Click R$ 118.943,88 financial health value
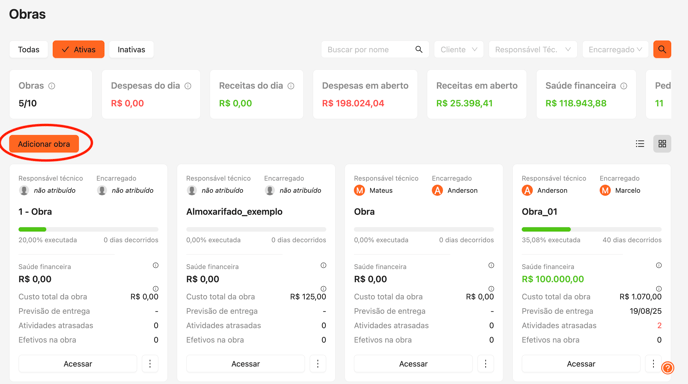Screen dimensions: 688x384 576,104
